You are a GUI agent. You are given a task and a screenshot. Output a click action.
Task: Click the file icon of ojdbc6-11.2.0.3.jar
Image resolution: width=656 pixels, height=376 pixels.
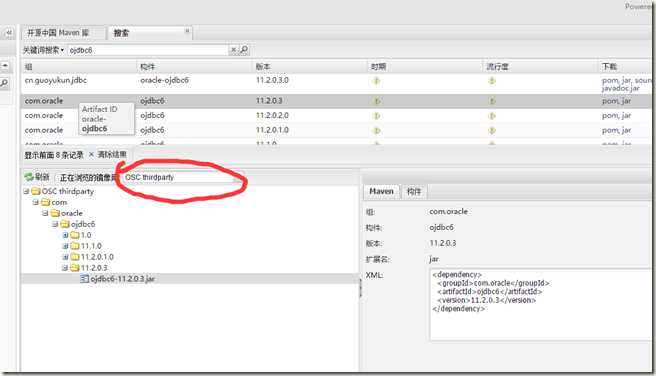coord(85,279)
